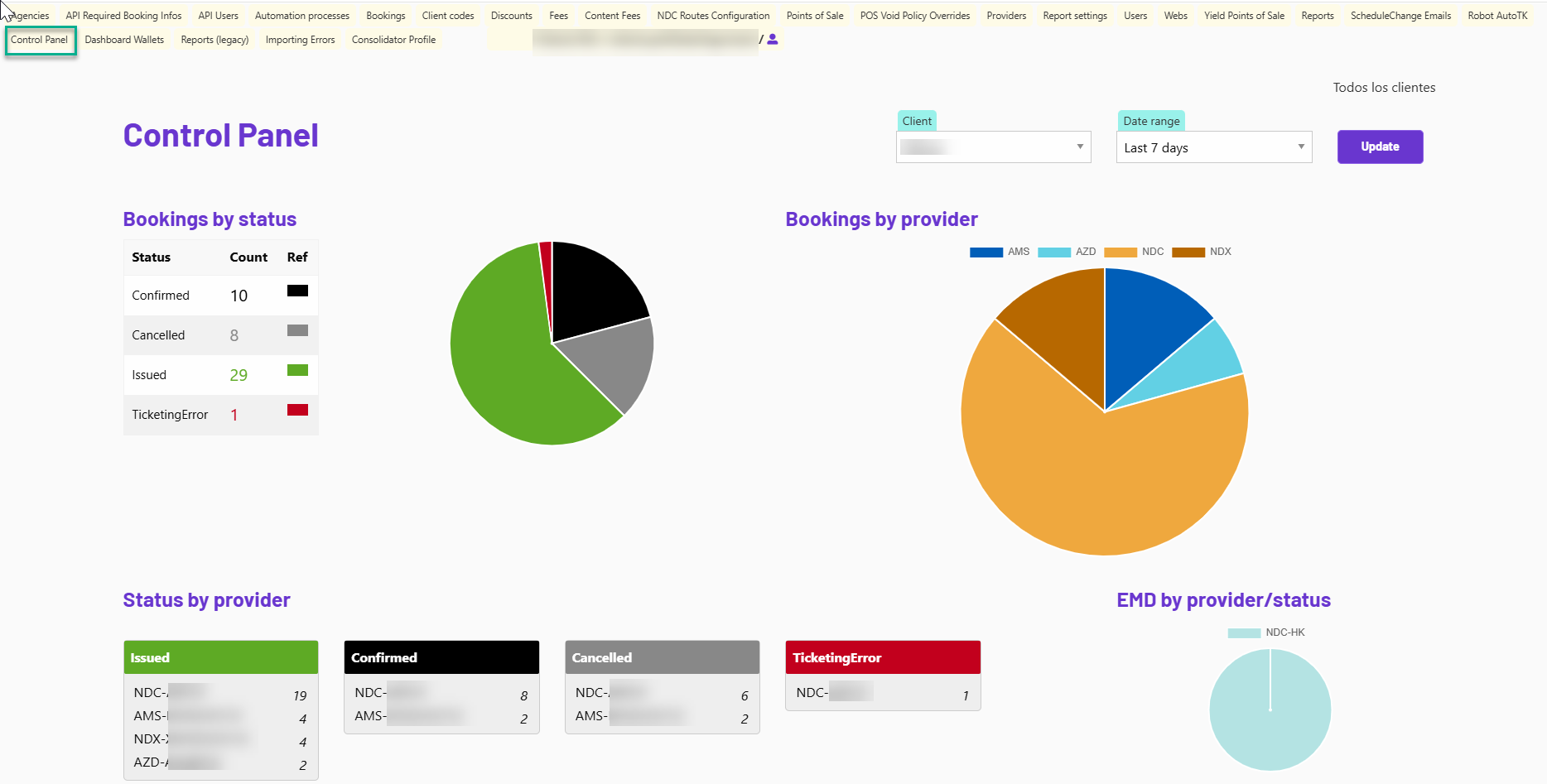This screenshot has height=784, width=1547.
Task: Select the Issued status card header
Action: [x=220, y=657]
